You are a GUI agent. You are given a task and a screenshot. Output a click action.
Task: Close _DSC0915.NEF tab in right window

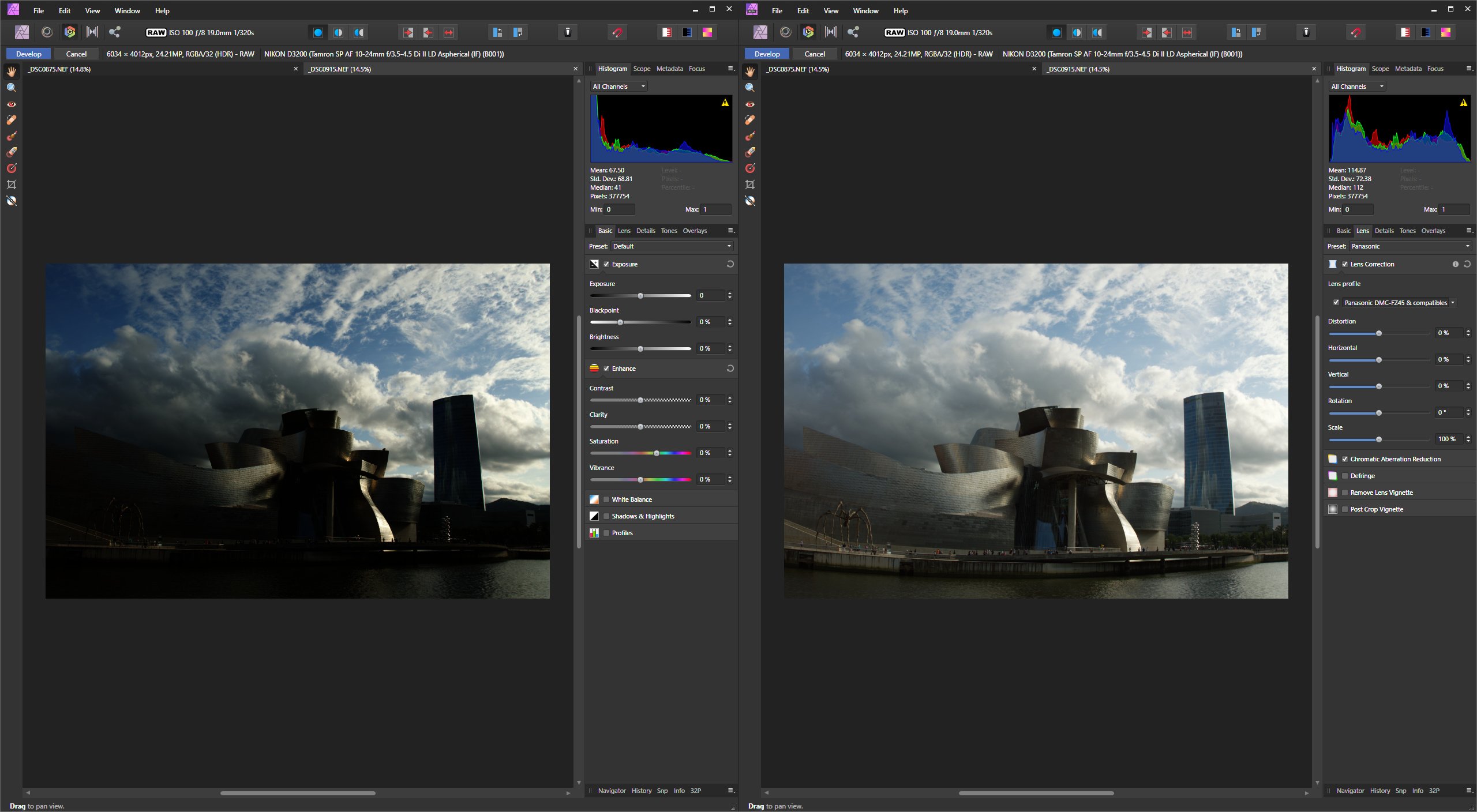tap(1314, 69)
